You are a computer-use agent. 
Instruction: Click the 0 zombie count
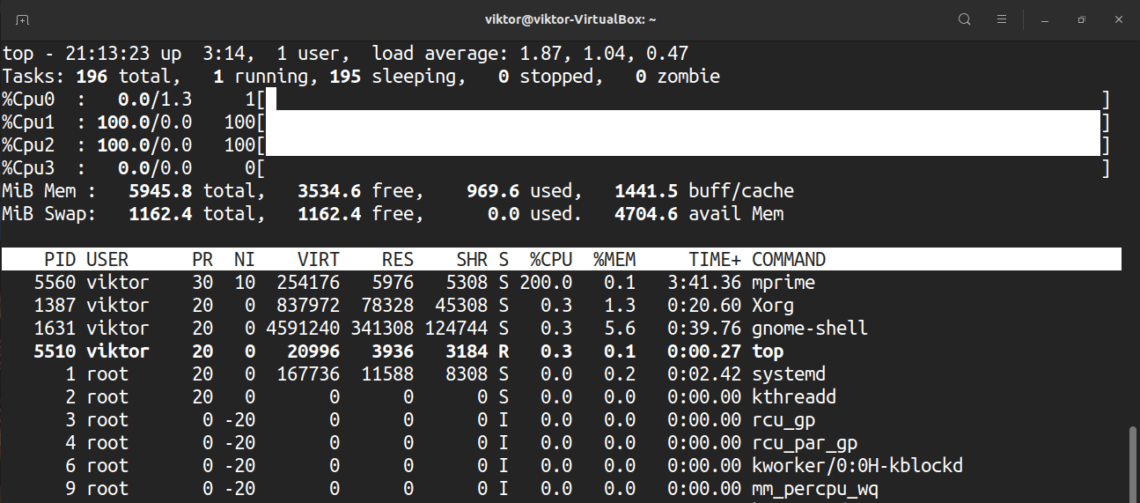(x=640, y=76)
